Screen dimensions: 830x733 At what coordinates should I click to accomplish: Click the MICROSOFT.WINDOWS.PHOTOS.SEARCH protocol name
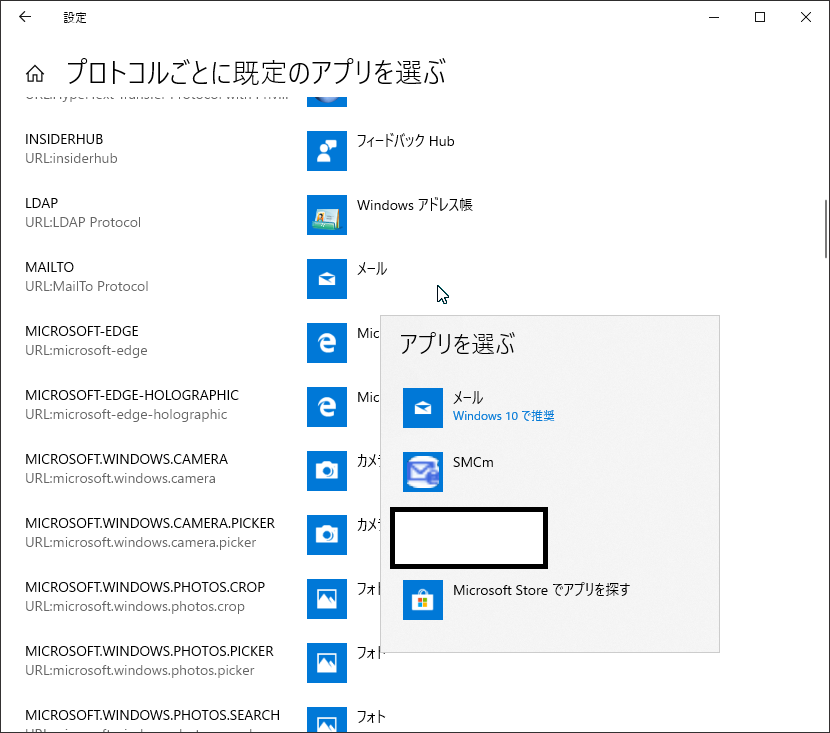(x=152, y=716)
